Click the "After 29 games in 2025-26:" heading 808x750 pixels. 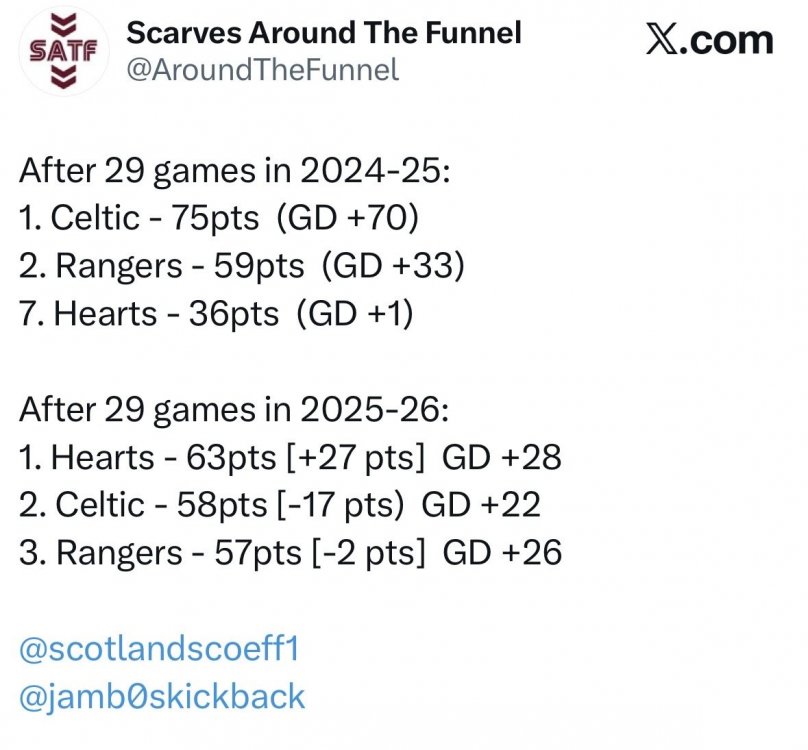pyautogui.click(x=236, y=410)
